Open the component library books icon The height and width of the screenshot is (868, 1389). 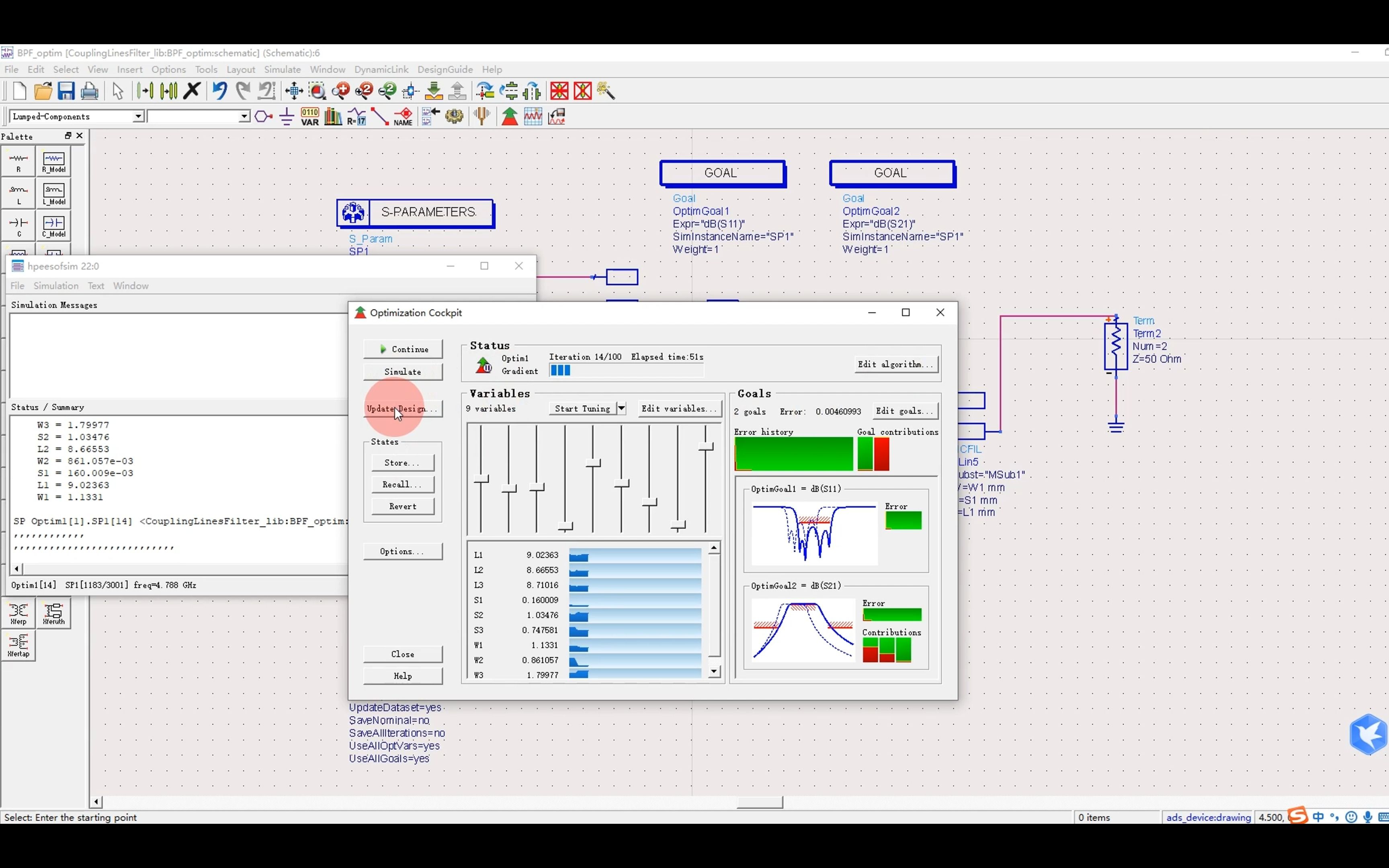click(333, 117)
